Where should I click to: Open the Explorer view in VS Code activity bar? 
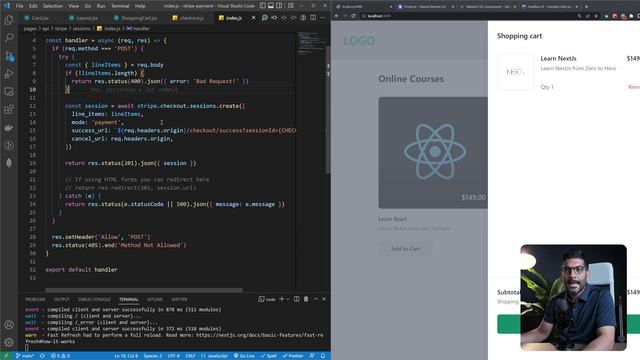[x=9, y=20]
